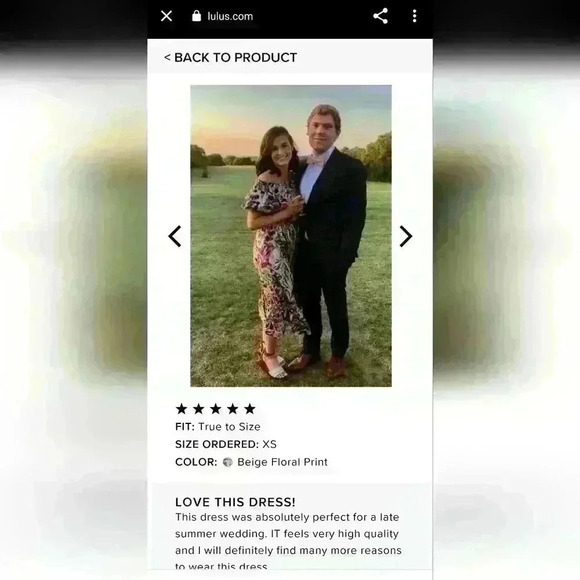Select the Beige Floral Print color swatch
This screenshot has width=580, height=580.
point(227,462)
